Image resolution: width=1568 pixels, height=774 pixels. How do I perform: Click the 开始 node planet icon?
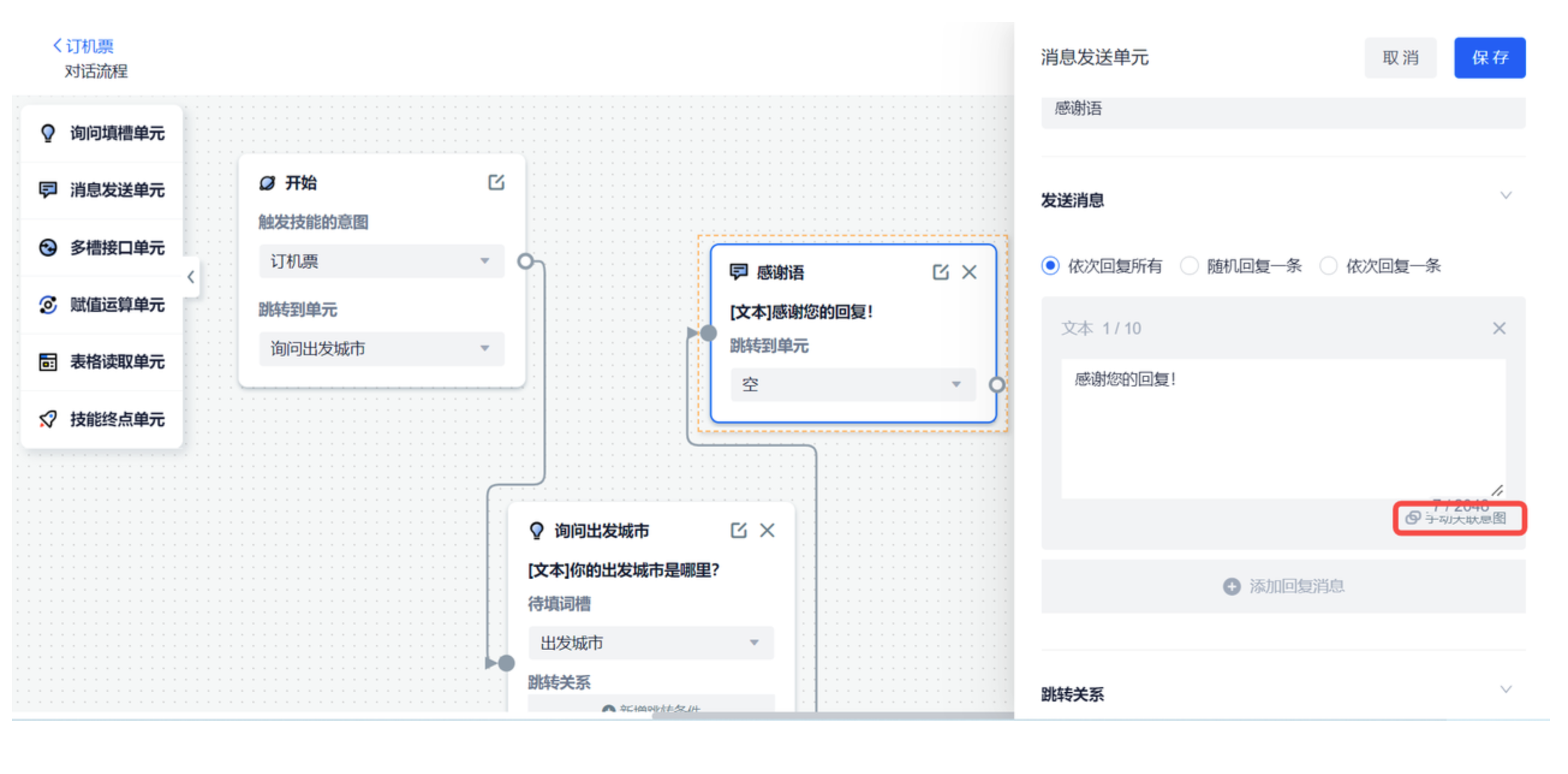[x=267, y=183]
